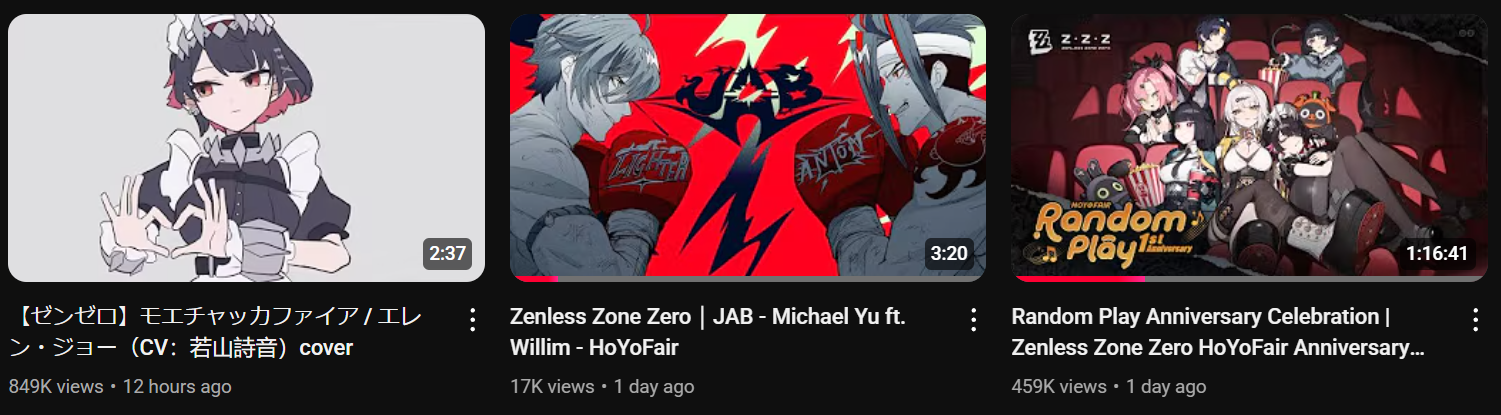This screenshot has width=1501, height=415.
Task: Click the watch-progress bar under the Random Play thumbnail
Action: coord(1249,278)
